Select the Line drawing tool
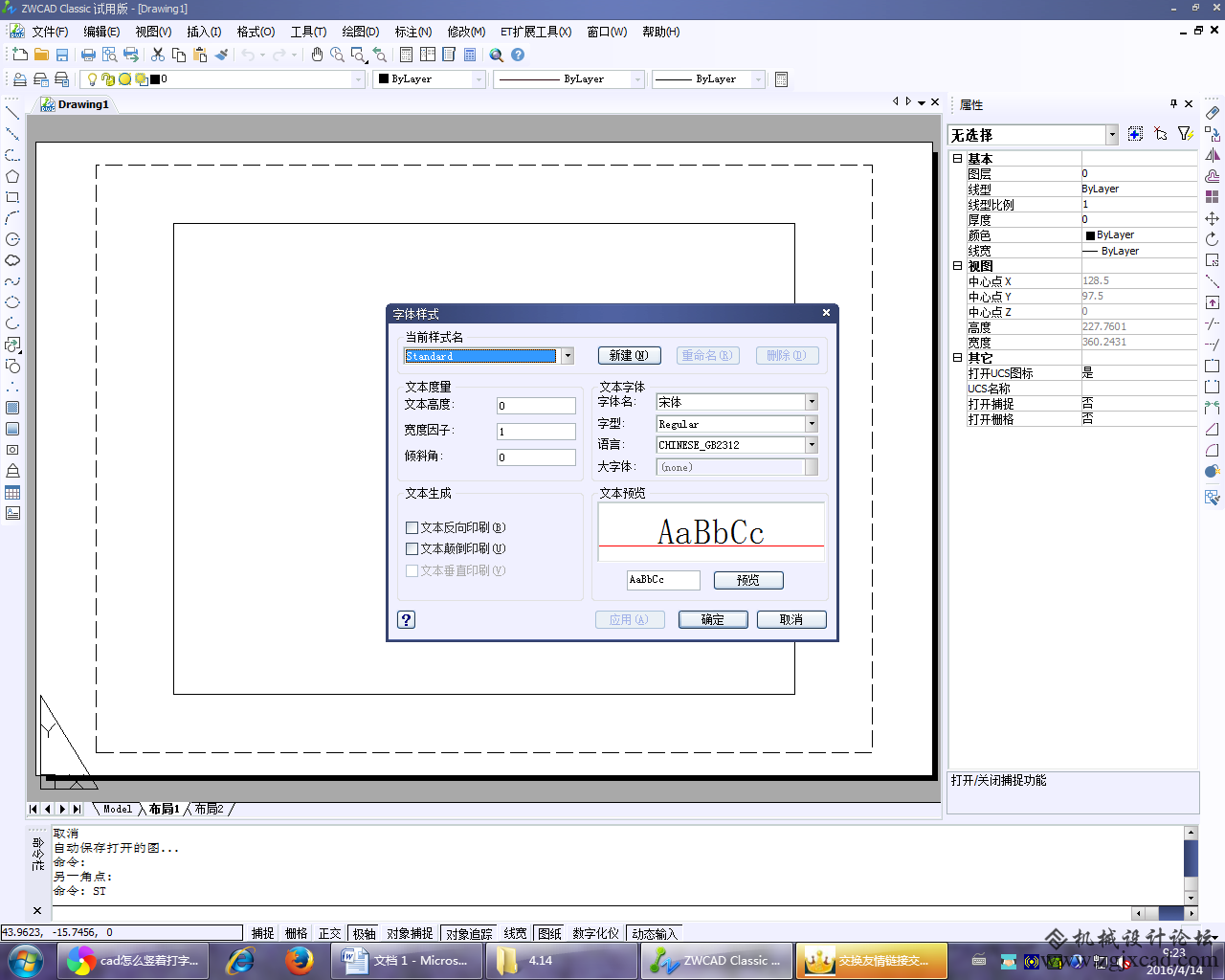The width and height of the screenshot is (1225, 980). pos(12,113)
